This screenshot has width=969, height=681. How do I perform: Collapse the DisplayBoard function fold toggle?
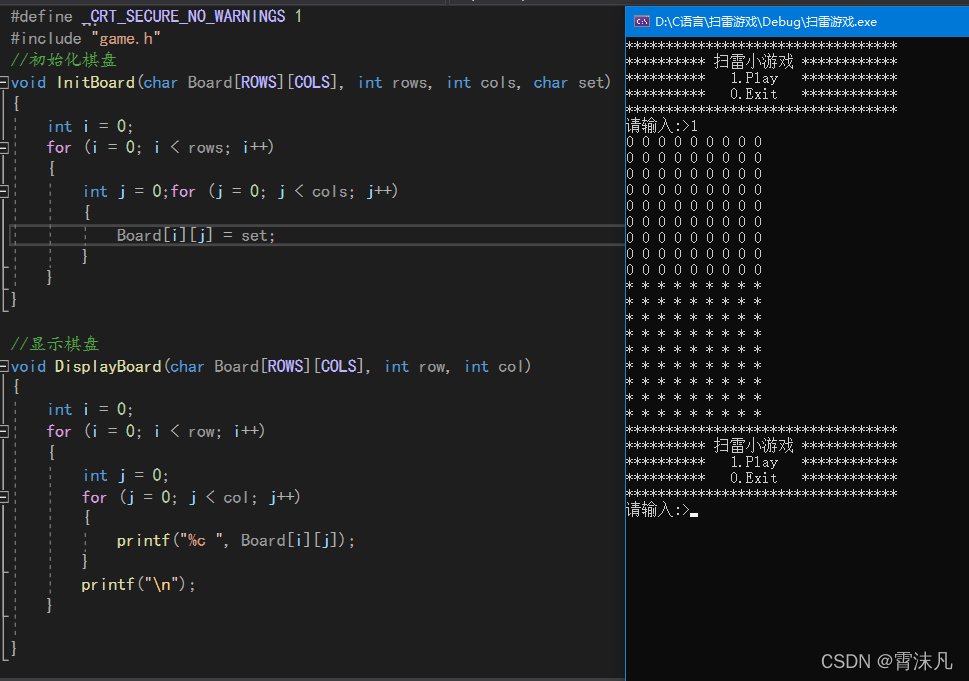click(x=4, y=366)
